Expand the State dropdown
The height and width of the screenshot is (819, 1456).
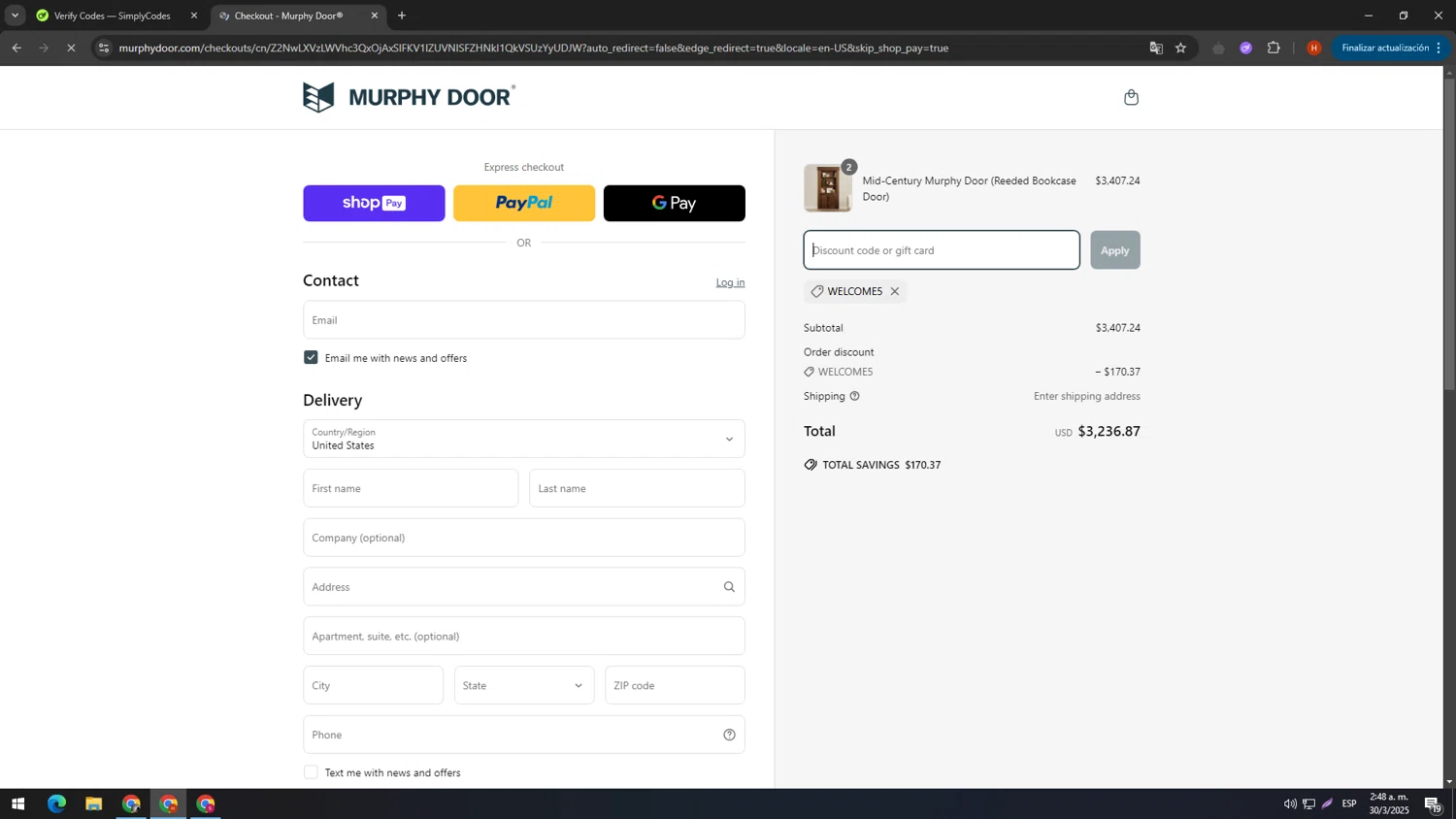(523, 685)
